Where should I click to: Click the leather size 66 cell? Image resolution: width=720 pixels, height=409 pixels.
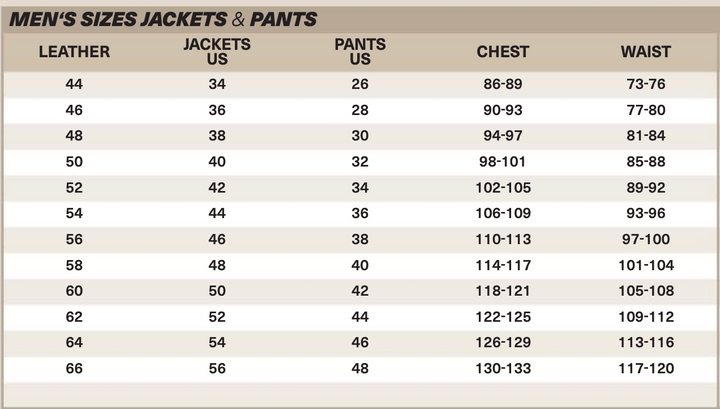(x=74, y=368)
